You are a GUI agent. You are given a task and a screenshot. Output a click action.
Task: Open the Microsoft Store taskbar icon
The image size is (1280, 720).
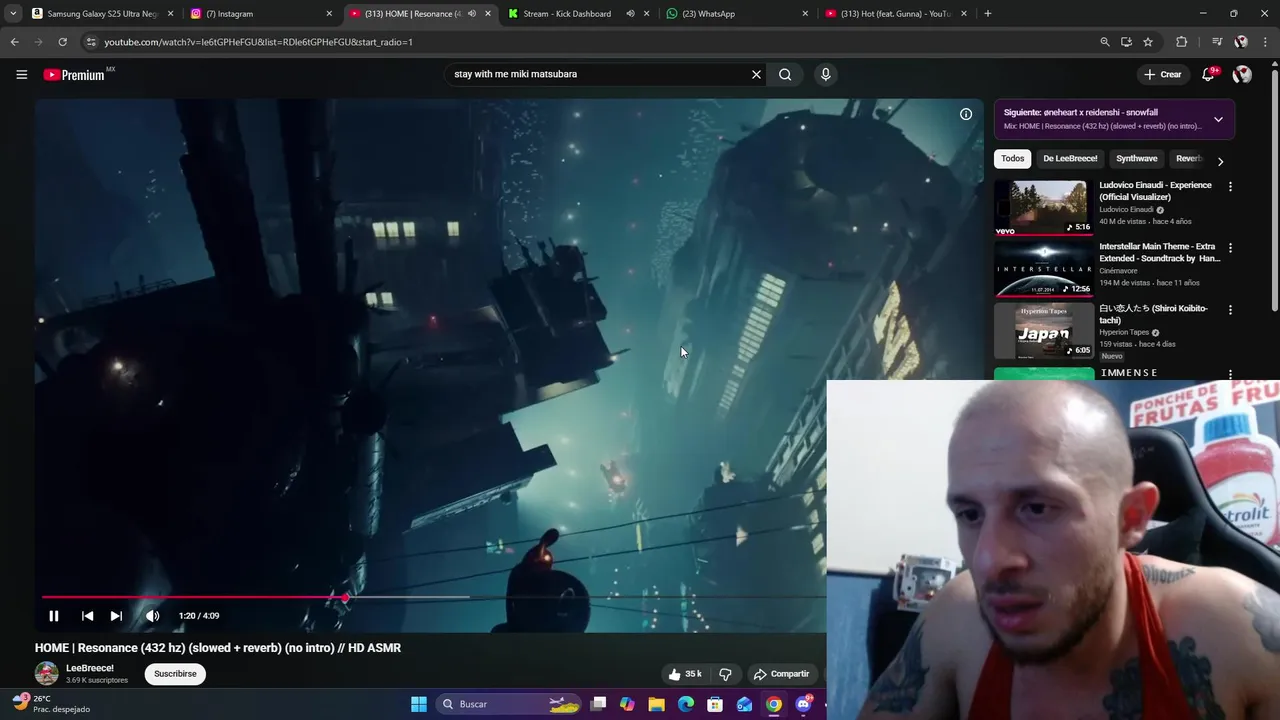tap(715, 704)
